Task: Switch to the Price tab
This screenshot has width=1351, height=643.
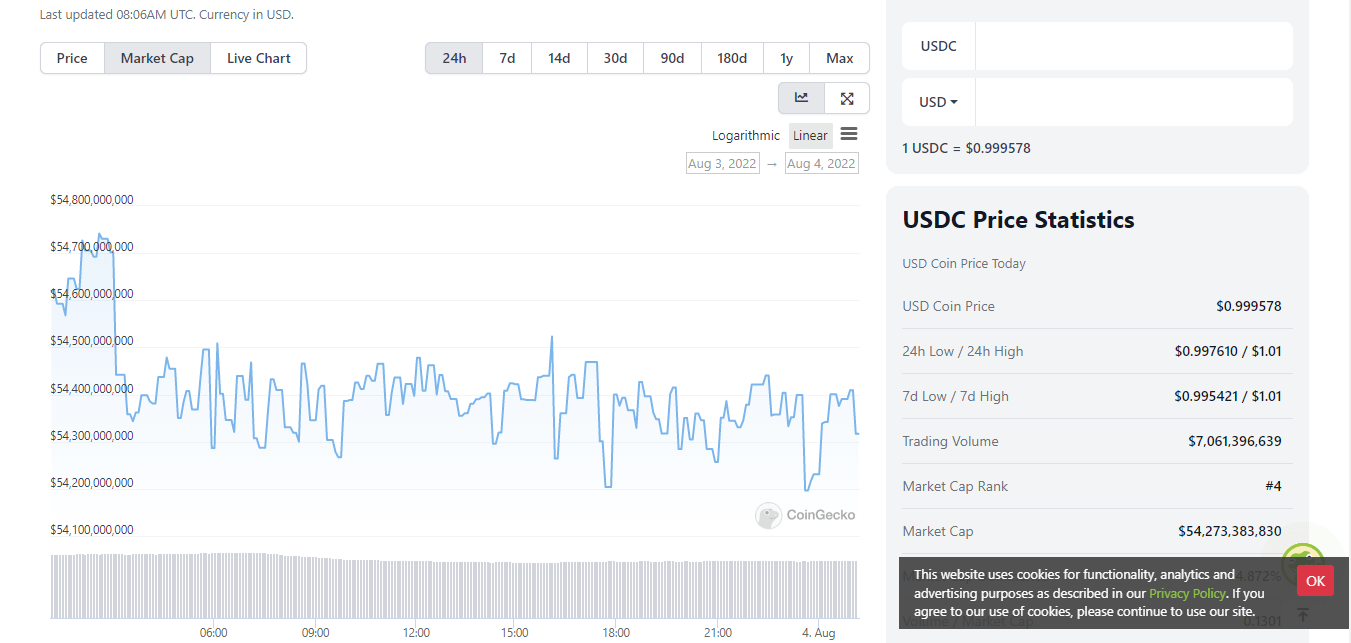Action: tap(72, 58)
